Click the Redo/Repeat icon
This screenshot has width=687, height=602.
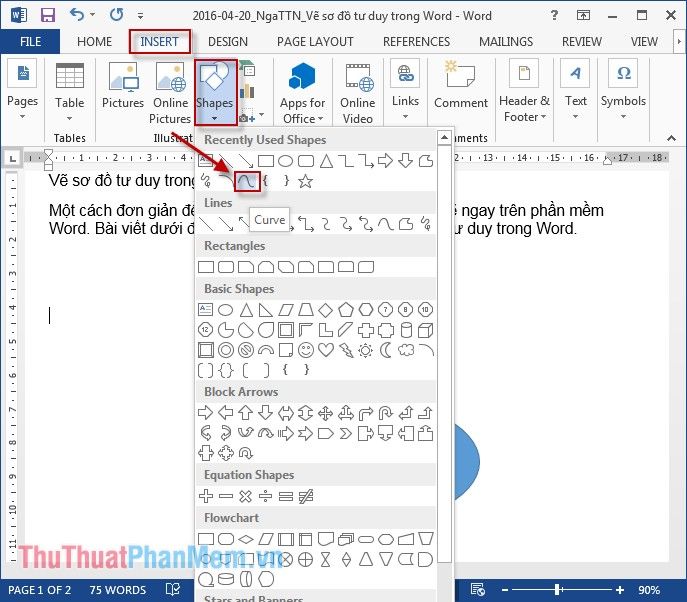[x=116, y=15]
